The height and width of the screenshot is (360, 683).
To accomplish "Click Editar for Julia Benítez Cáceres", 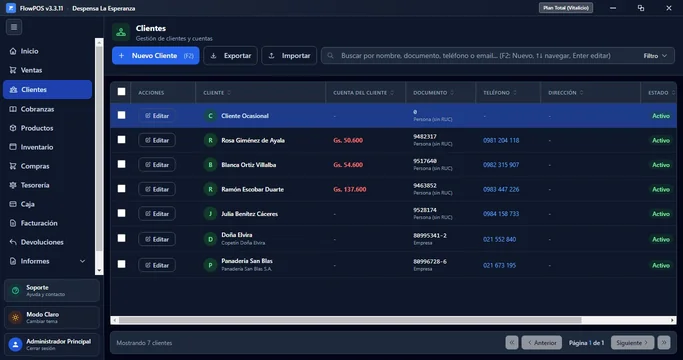I will 157,214.
